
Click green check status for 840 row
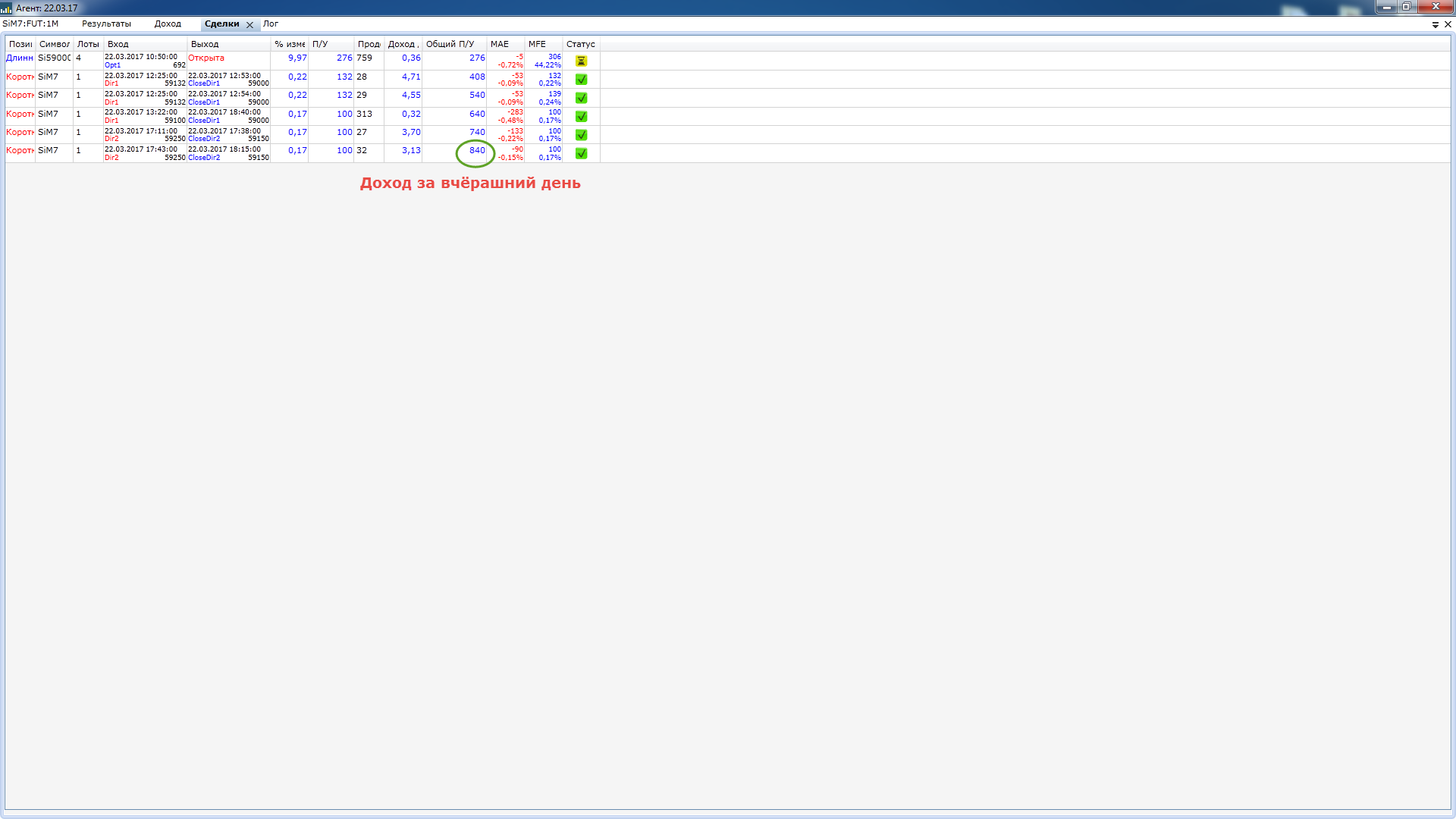pos(581,153)
